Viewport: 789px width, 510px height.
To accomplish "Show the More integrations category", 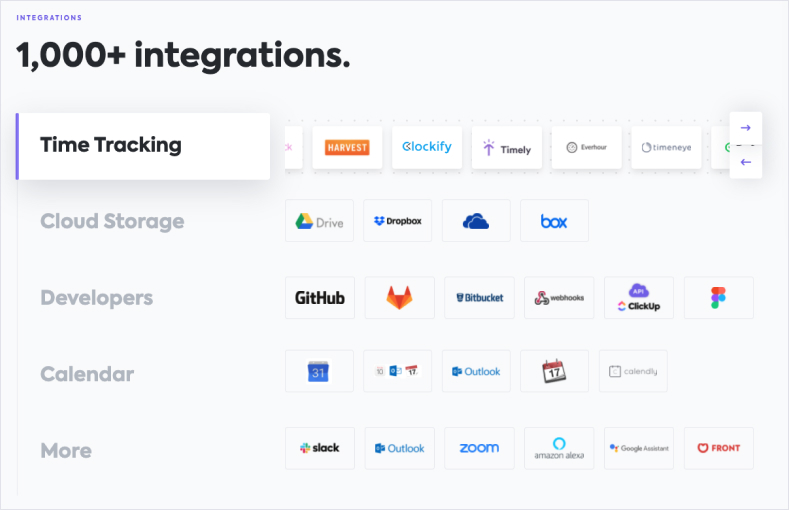I will (x=66, y=451).
